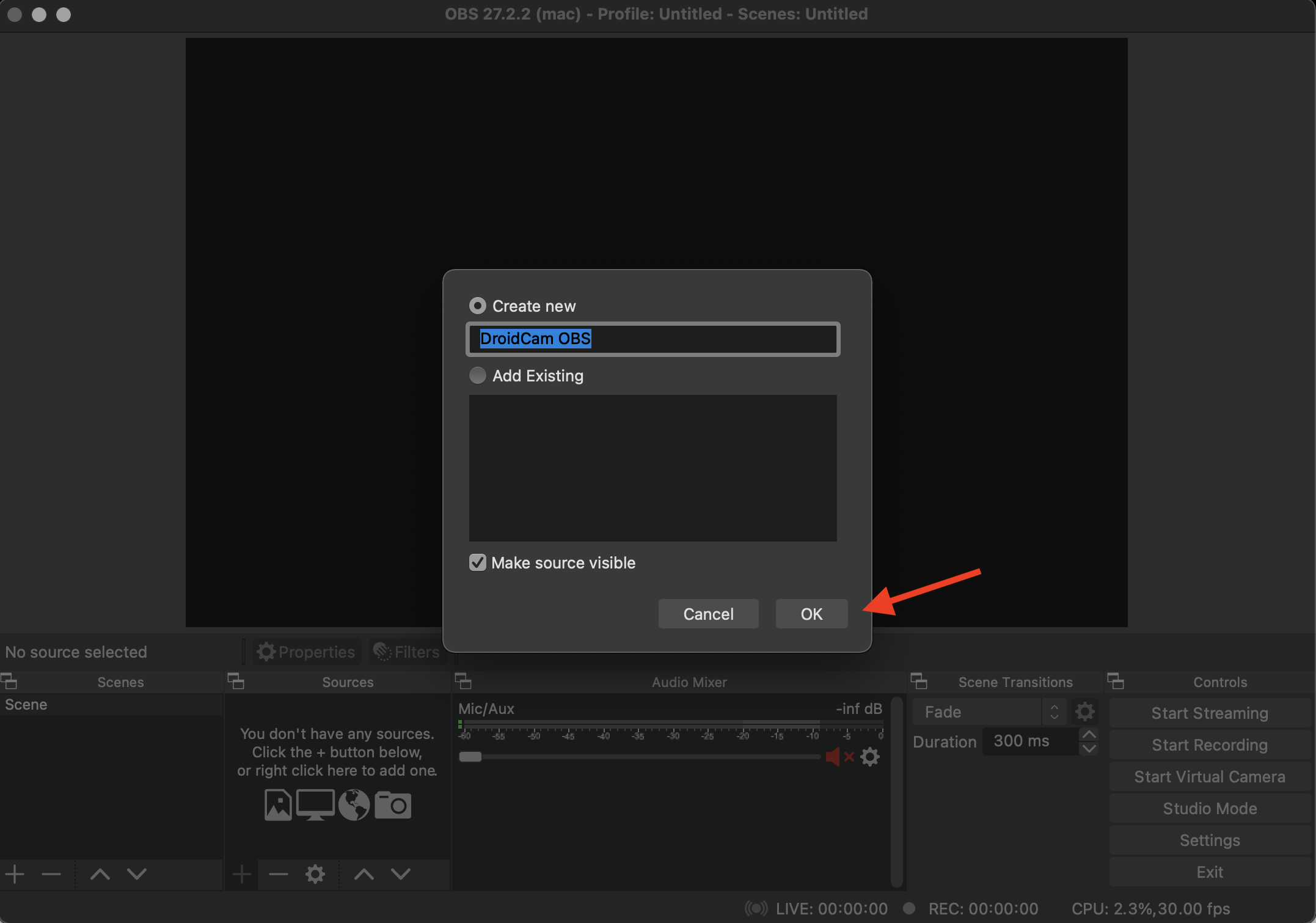Image resolution: width=1316 pixels, height=923 pixels.
Task: Open Mic/Aux gear settings icon
Action: [870, 757]
